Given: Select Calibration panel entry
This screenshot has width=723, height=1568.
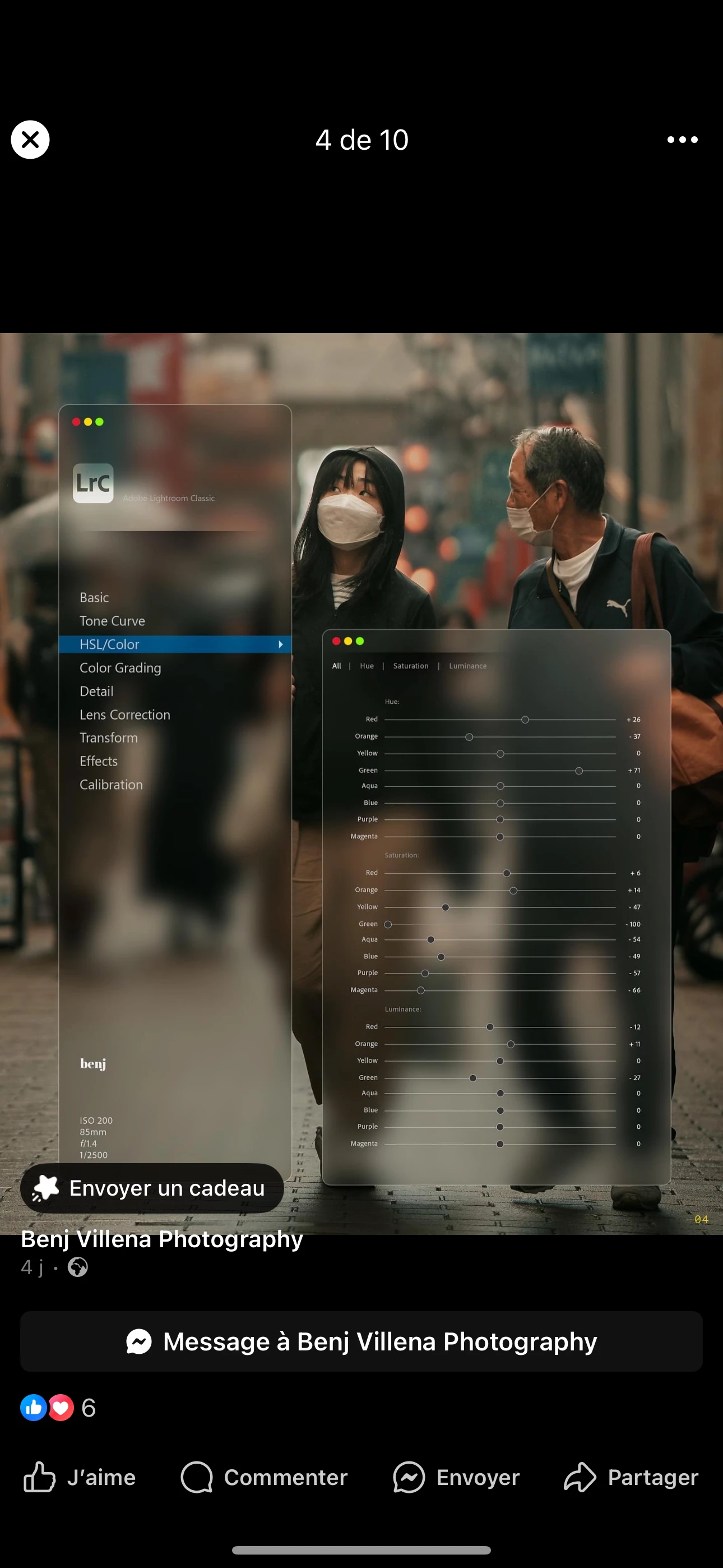Looking at the screenshot, I should point(112,785).
